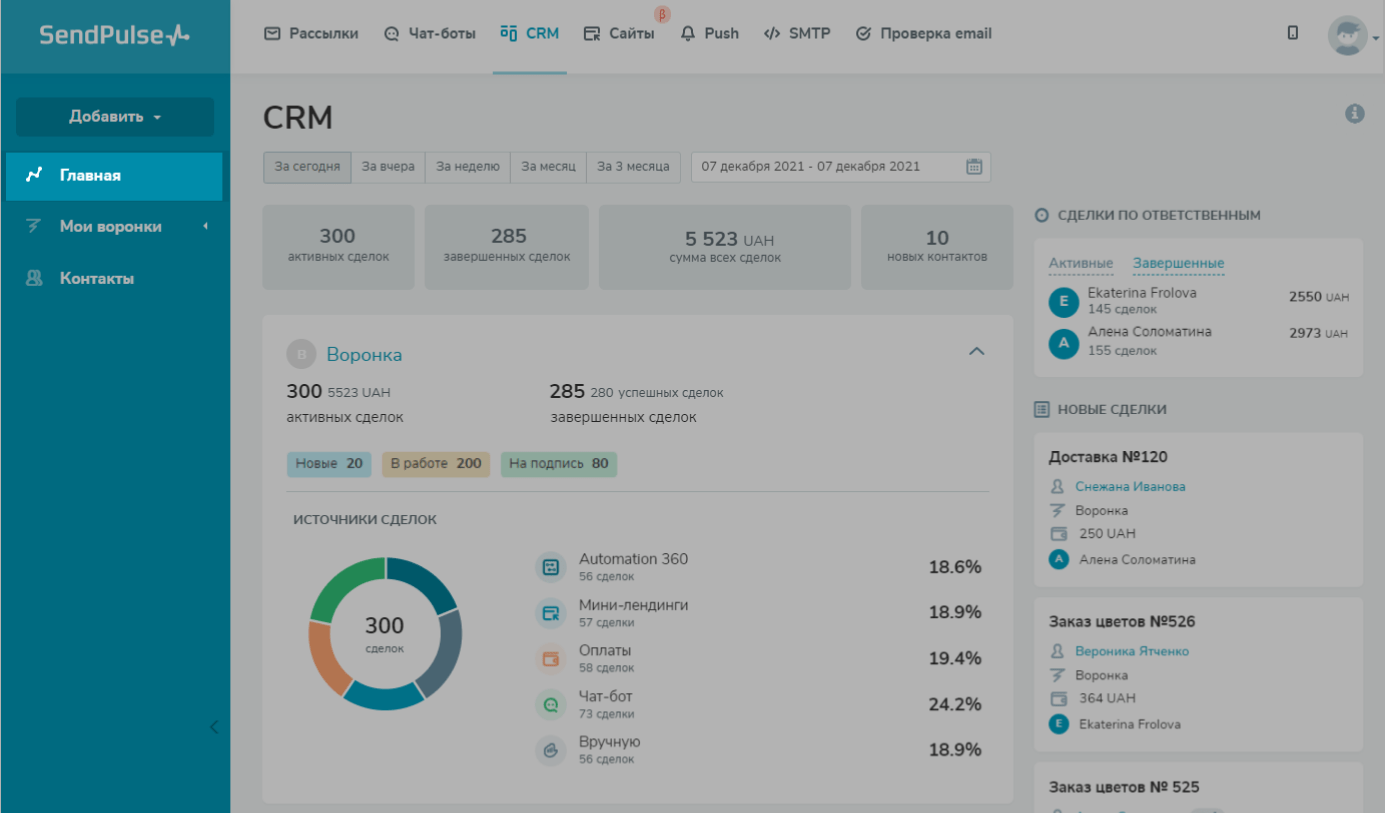Viewport: 1385px width, 813px height.
Task: Click the Мини-лендинги source icon
Action: [550, 613]
